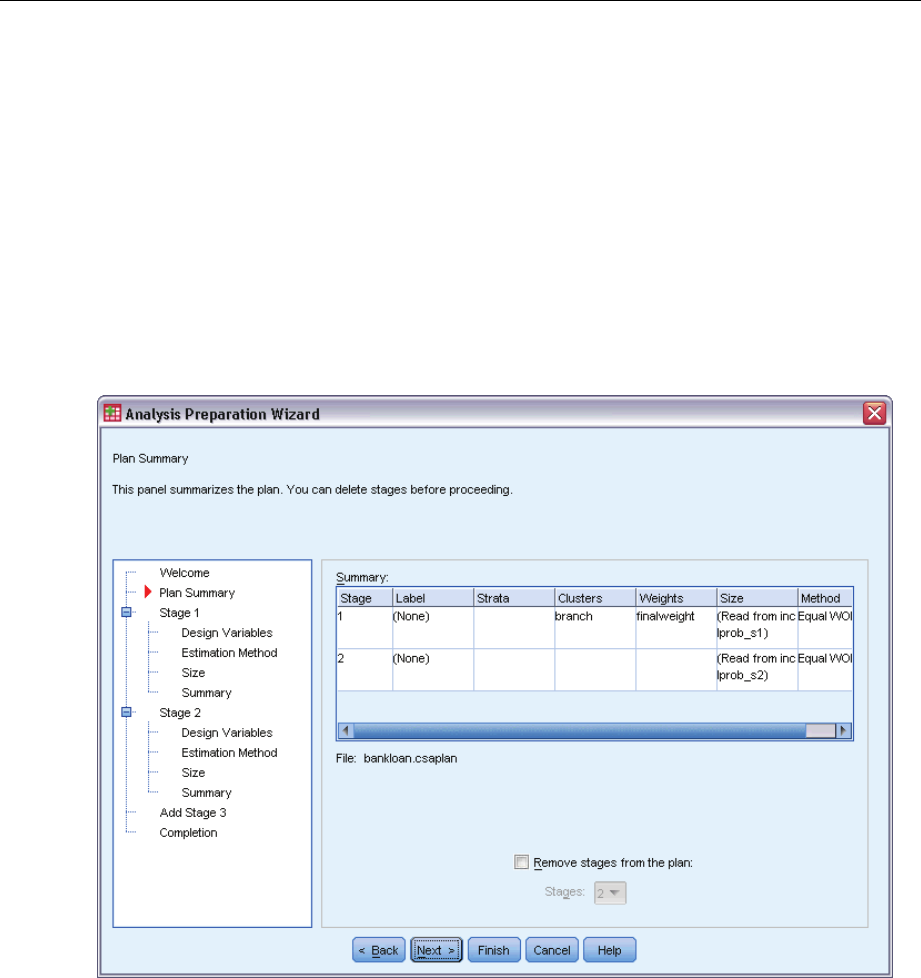Click the Label column header
The height and width of the screenshot is (978, 921).
(x=433, y=598)
